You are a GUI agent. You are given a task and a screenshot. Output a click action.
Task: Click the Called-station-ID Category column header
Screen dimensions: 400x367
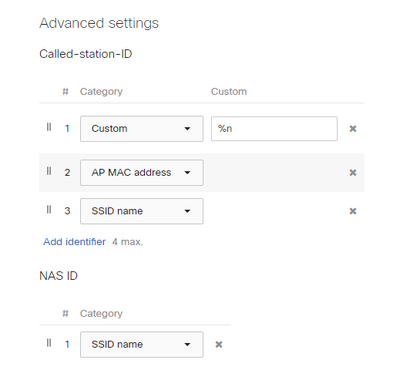point(101,92)
